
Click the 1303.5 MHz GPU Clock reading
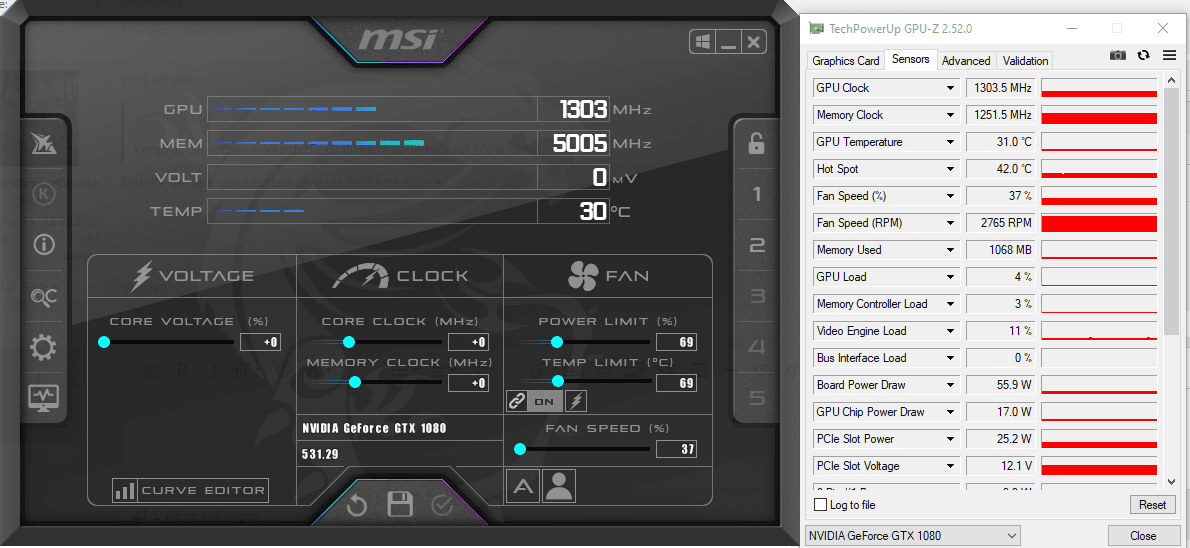click(x=1001, y=88)
